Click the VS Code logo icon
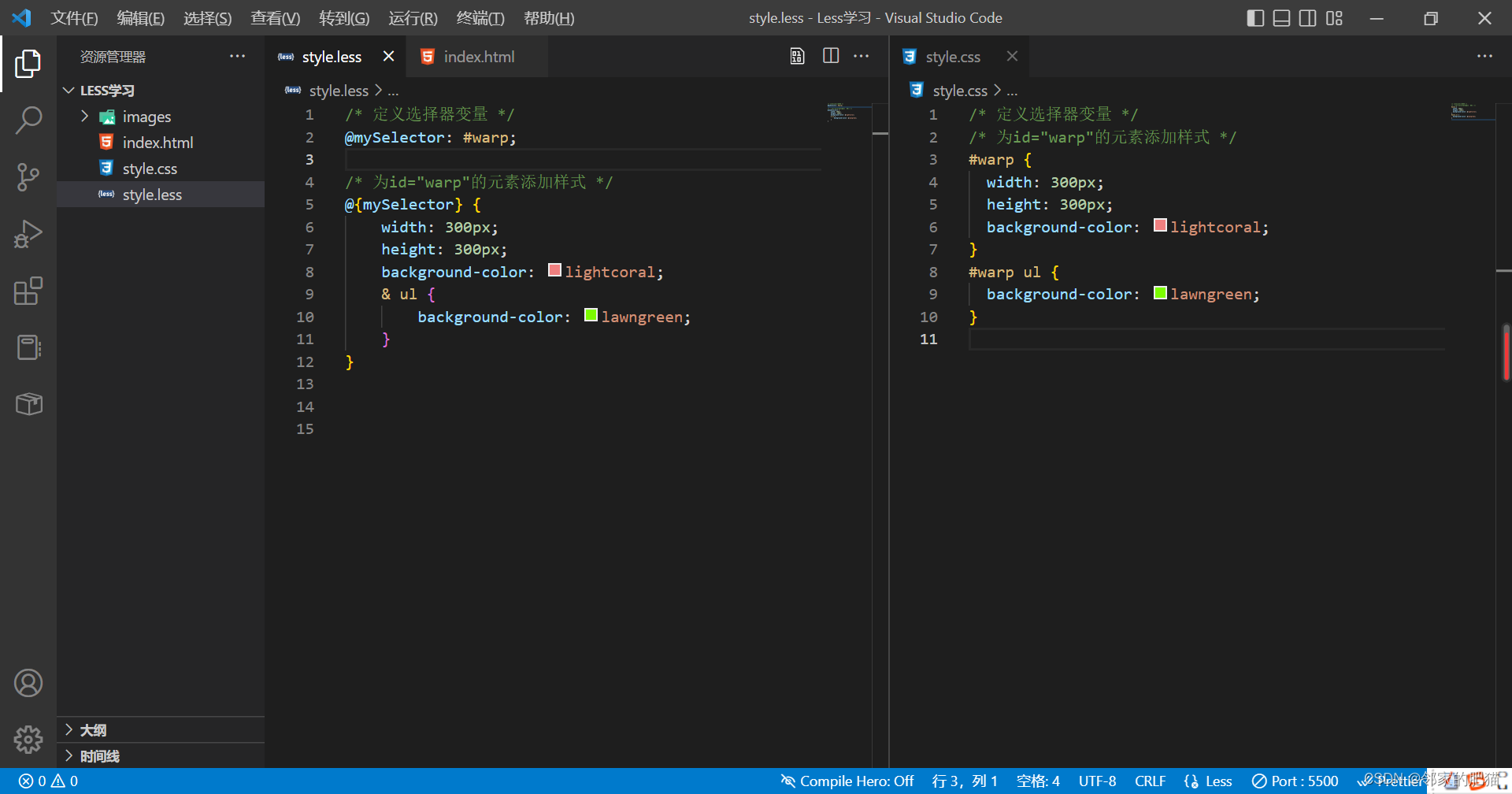 tap(21, 17)
